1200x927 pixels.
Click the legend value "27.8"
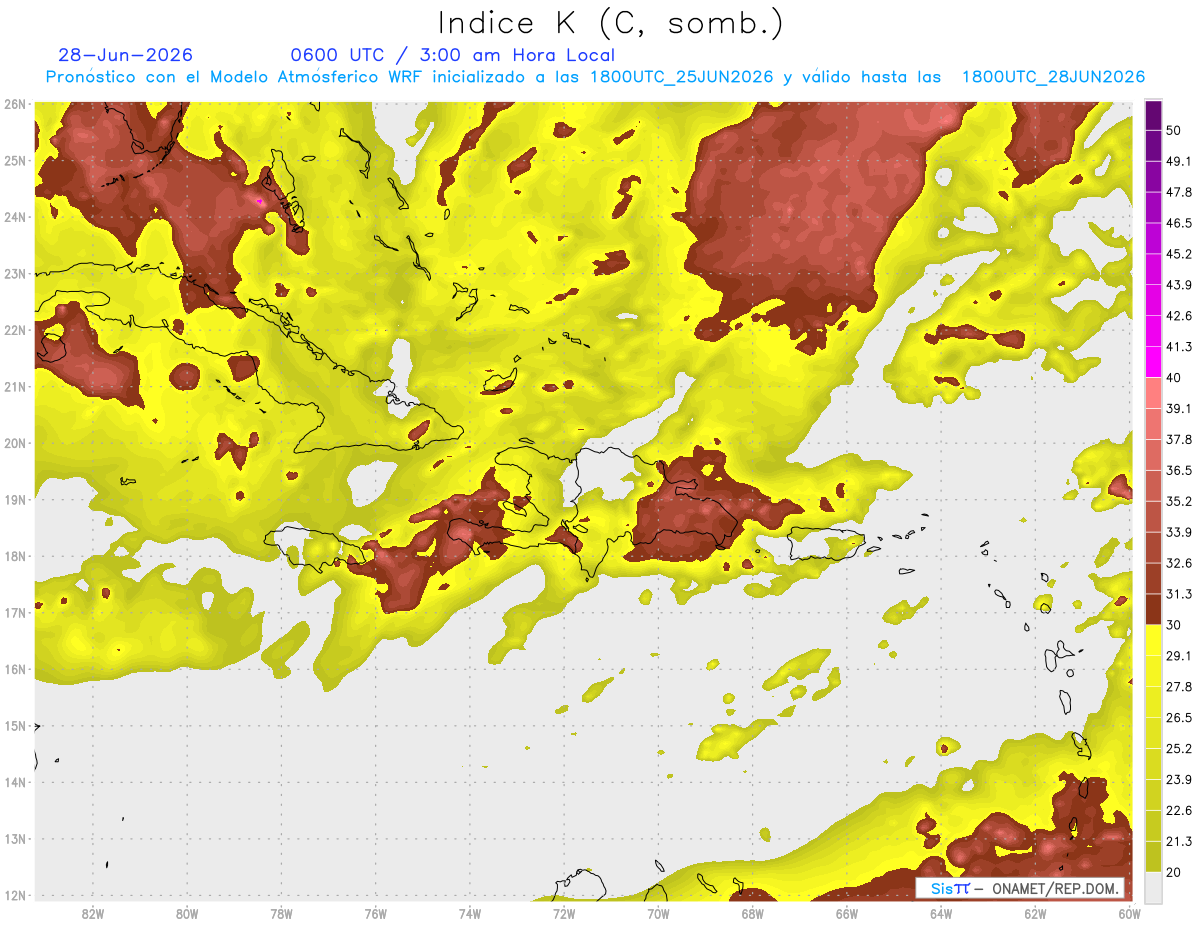[1179, 686]
